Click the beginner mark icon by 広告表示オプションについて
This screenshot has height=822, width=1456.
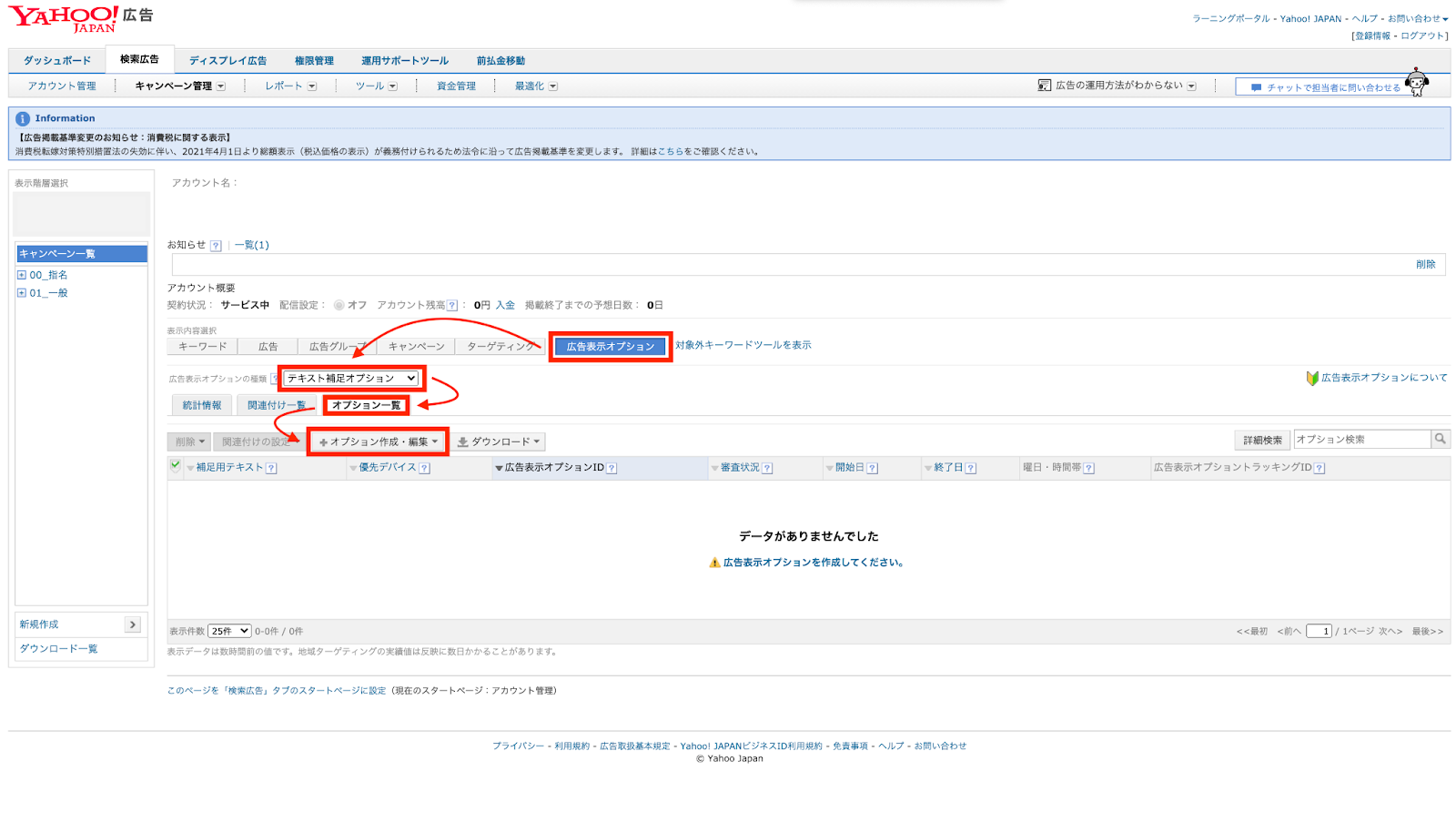1312,378
